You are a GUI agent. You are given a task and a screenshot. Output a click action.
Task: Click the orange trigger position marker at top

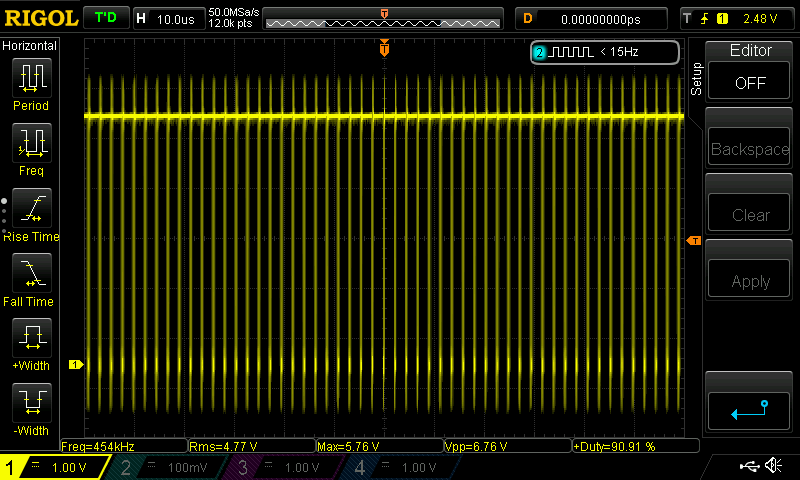(x=384, y=48)
